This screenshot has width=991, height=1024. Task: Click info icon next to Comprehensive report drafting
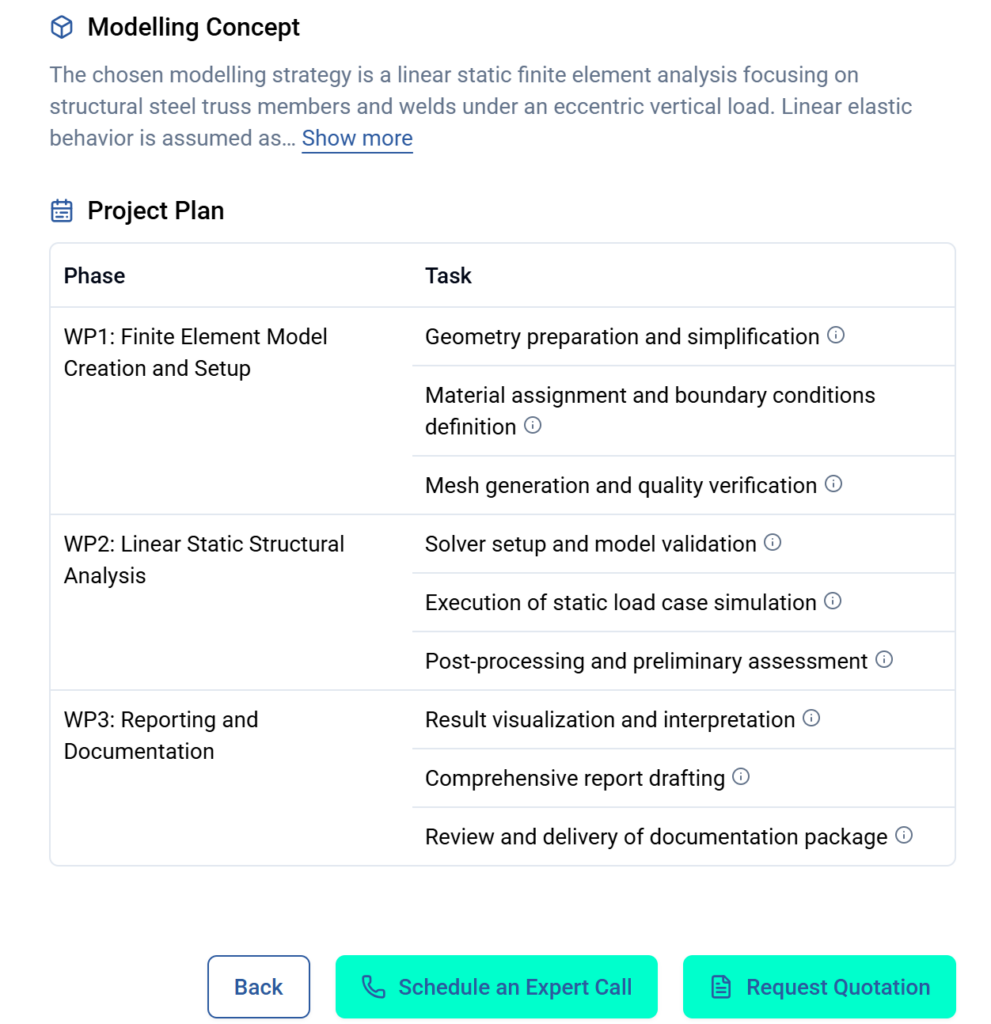click(x=741, y=777)
